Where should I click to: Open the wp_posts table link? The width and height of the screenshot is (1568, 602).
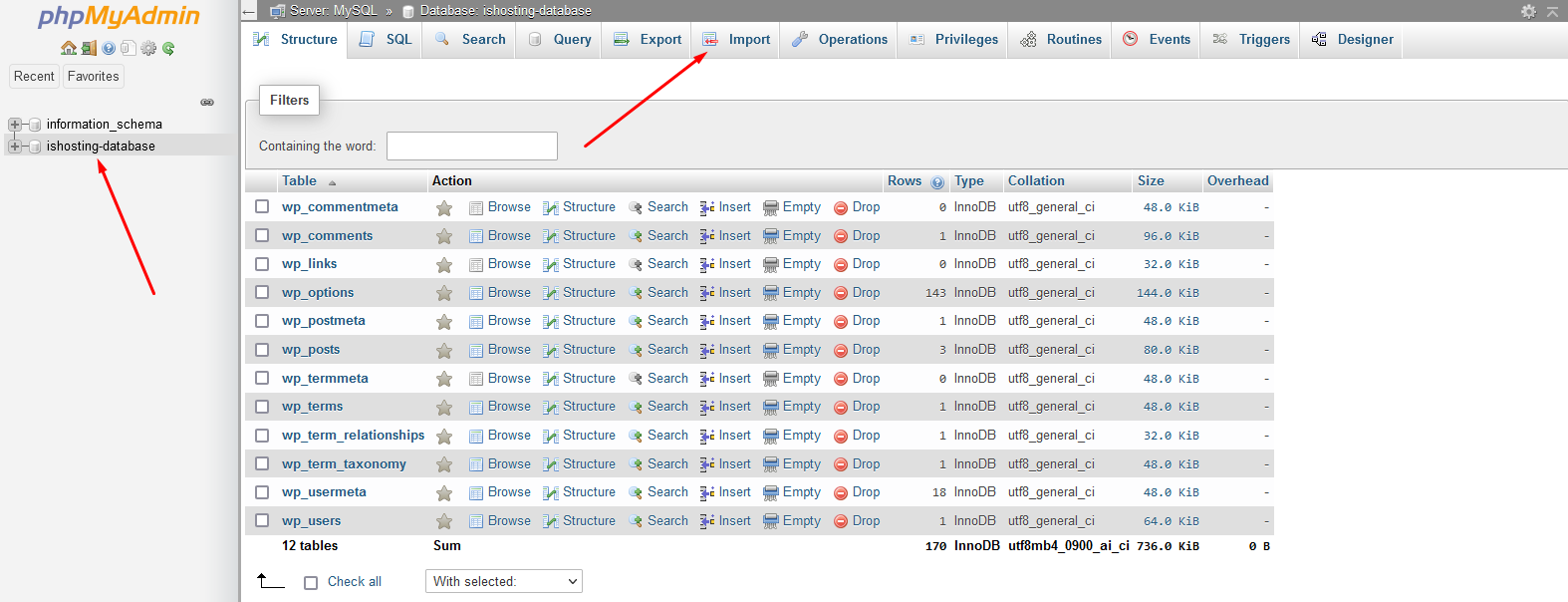pos(311,350)
